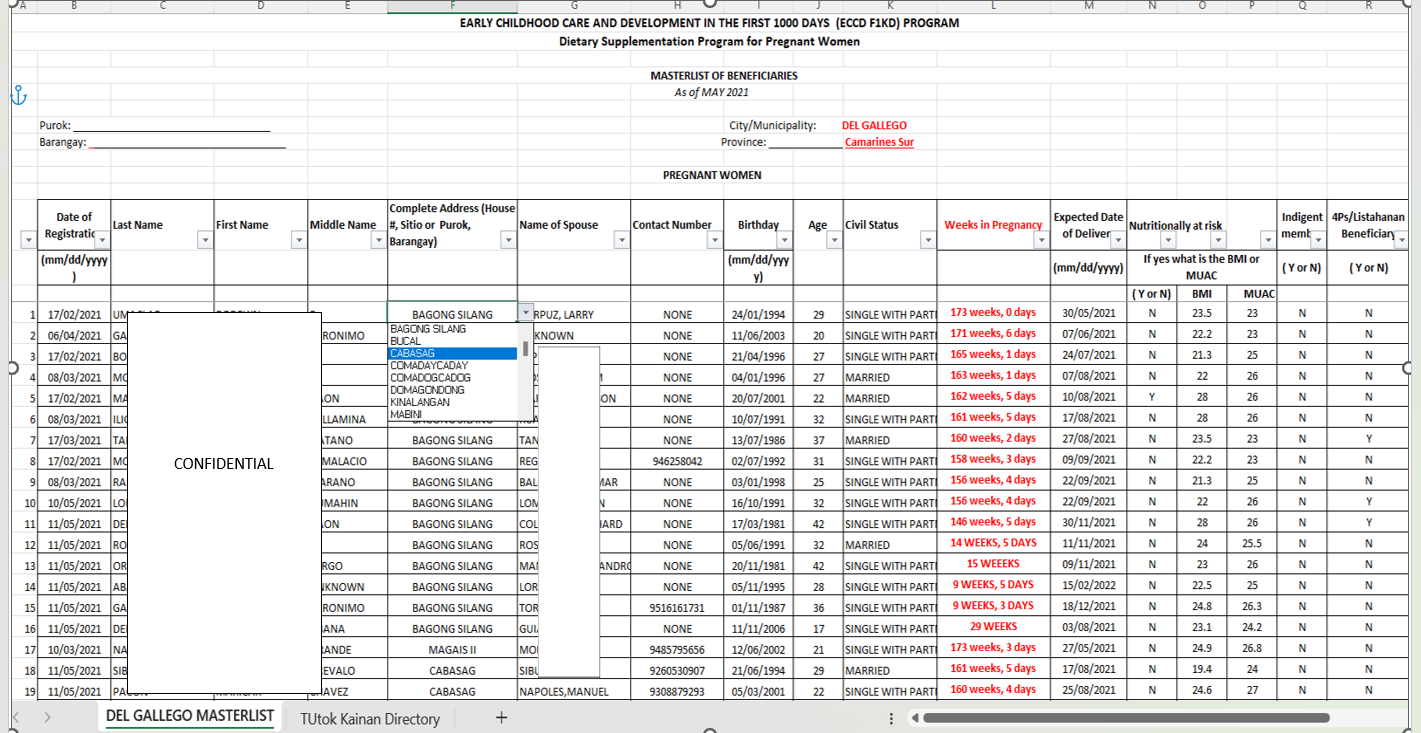Open the Middle Name filter dropdown
The height and width of the screenshot is (733, 1421).
tap(379, 241)
